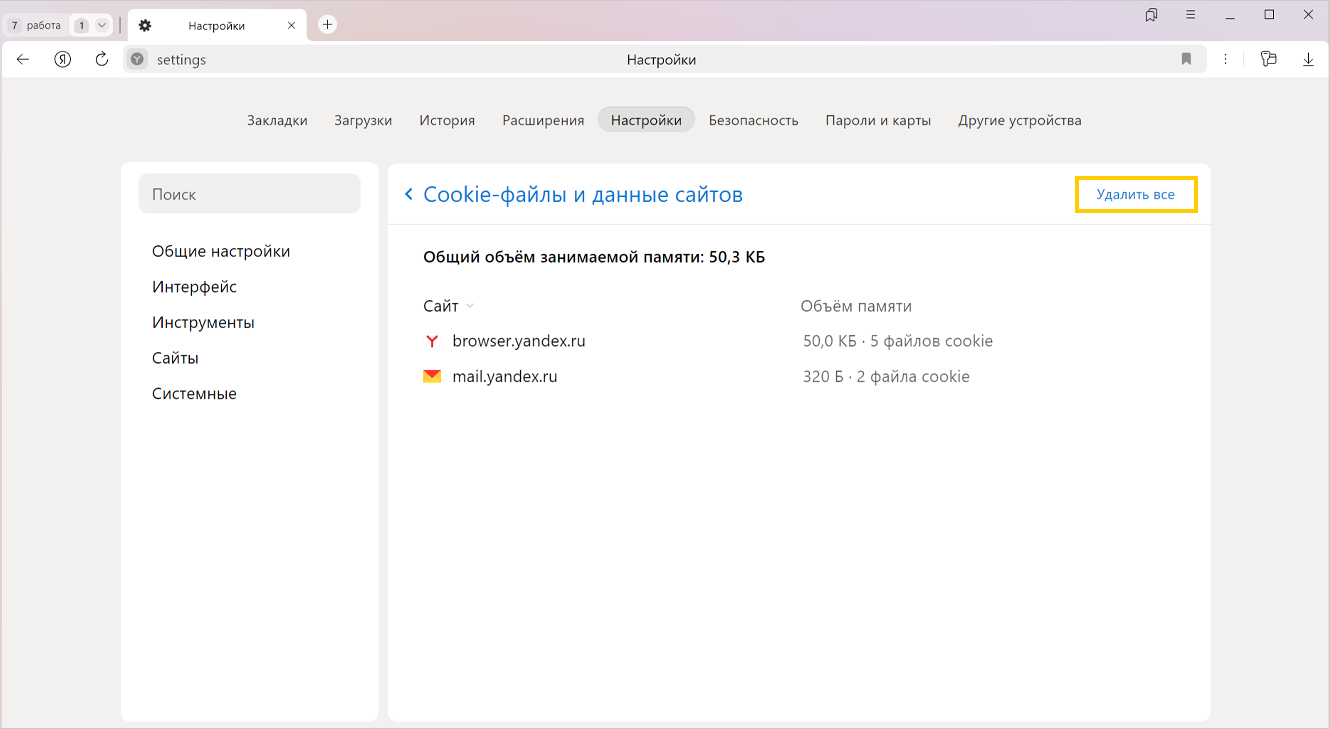Bookmark this page using the address bar icon
This screenshot has width=1330, height=729.
[x=1186, y=60]
